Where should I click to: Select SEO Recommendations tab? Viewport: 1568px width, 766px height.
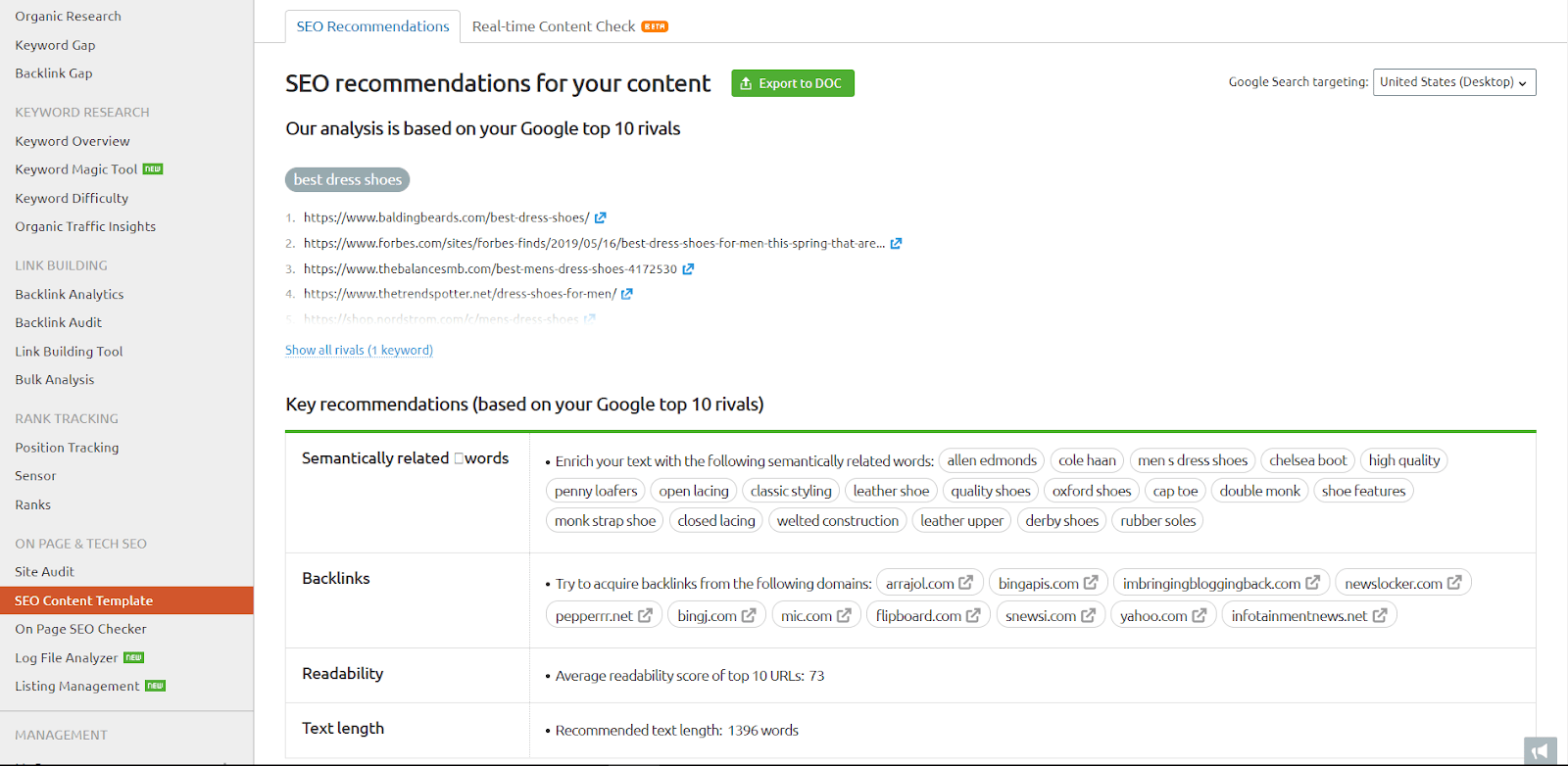tap(372, 26)
